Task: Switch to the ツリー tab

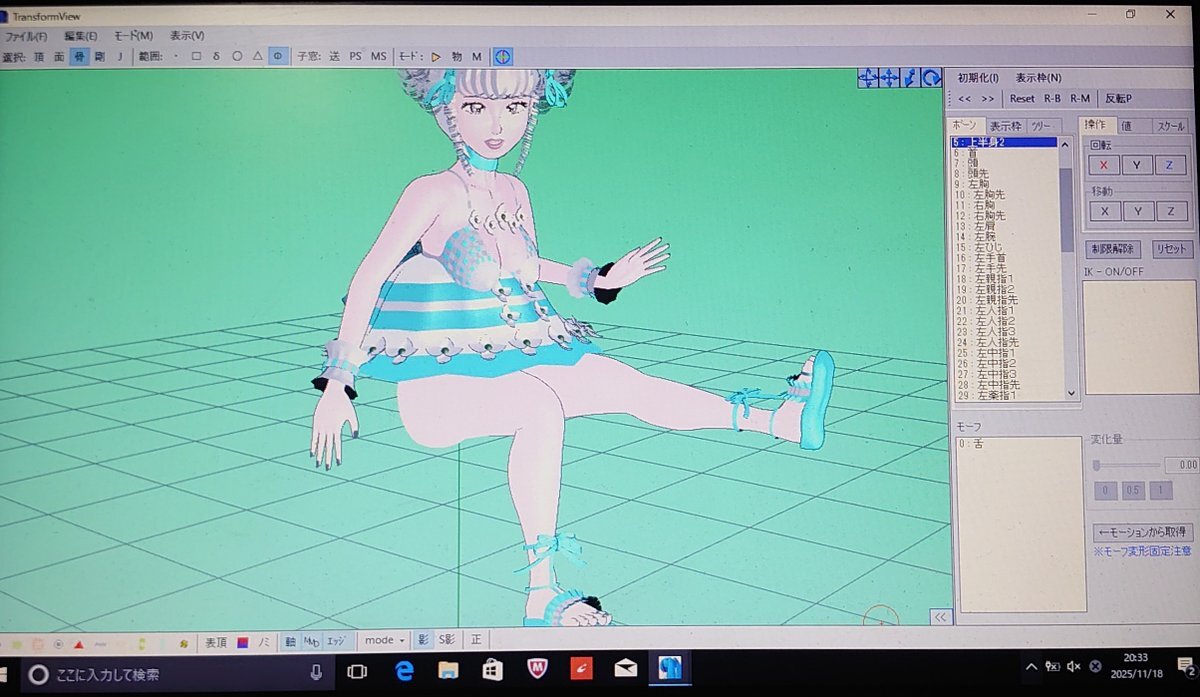Action: (1041, 126)
